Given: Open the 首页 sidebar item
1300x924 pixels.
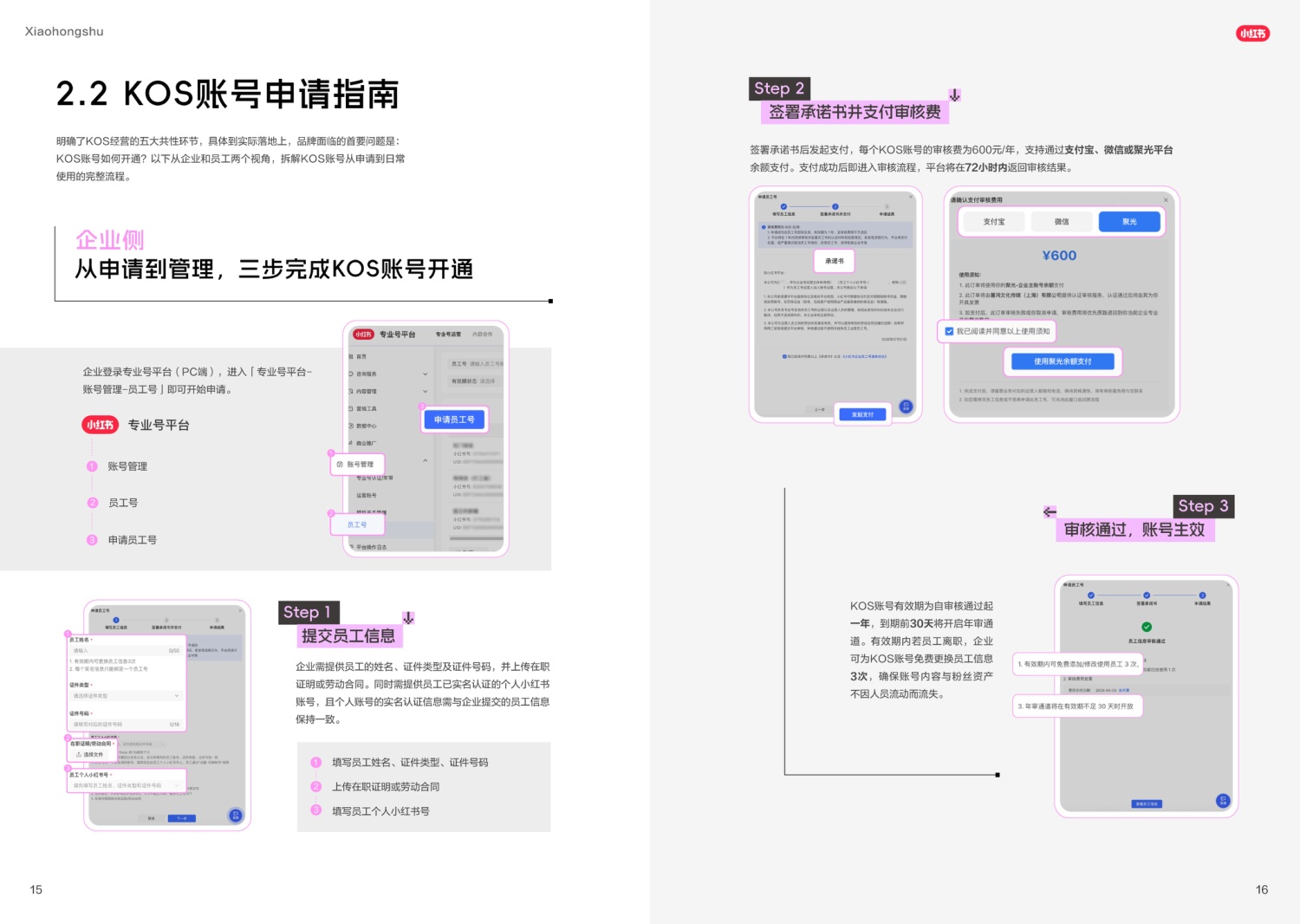Looking at the screenshot, I should click(359, 356).
